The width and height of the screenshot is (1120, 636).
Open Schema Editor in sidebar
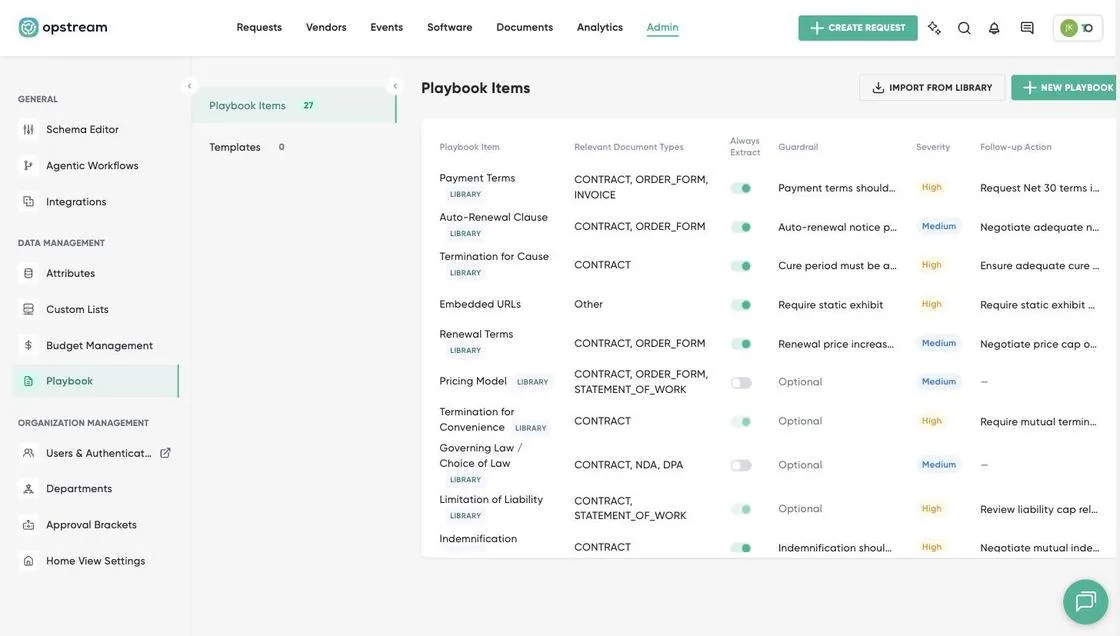[96, 129]
